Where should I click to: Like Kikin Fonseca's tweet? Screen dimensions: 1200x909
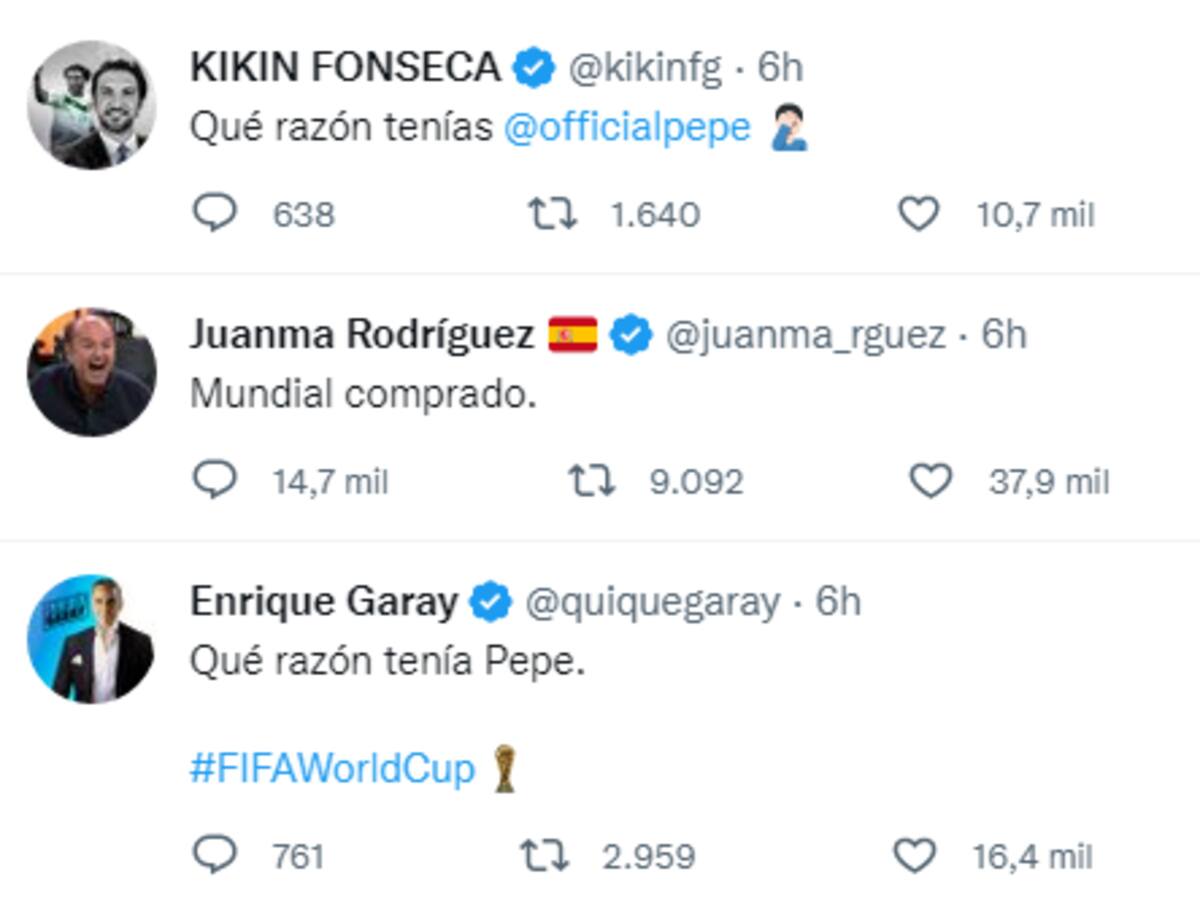pyautogui.click(x=918, y=214)
